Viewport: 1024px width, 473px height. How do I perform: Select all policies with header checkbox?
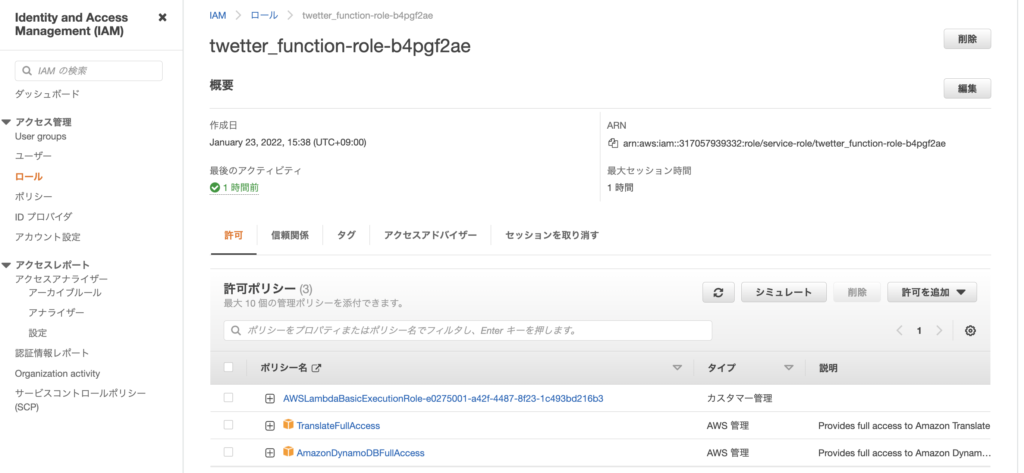[x=228, y=367]
